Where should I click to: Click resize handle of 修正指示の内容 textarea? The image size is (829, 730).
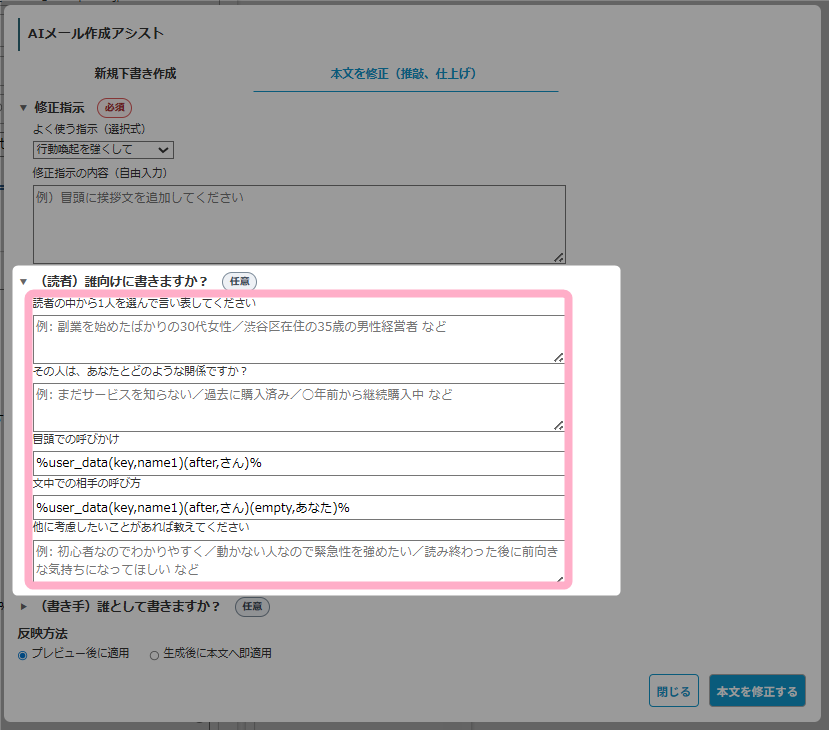click(558, 257)
